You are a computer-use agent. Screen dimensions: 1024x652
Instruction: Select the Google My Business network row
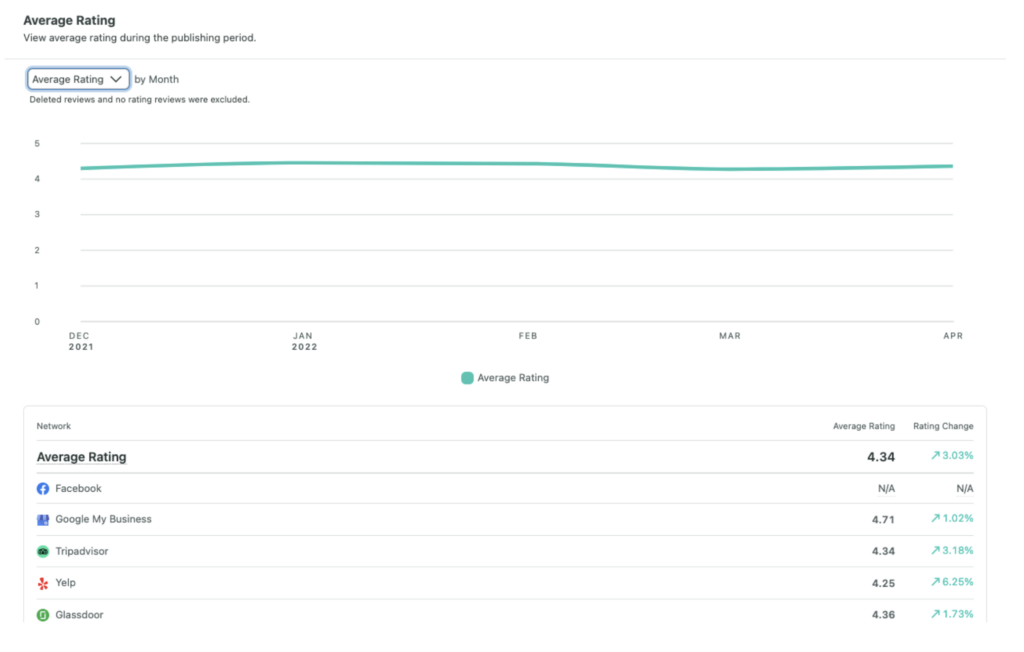(x=103, y=520)
